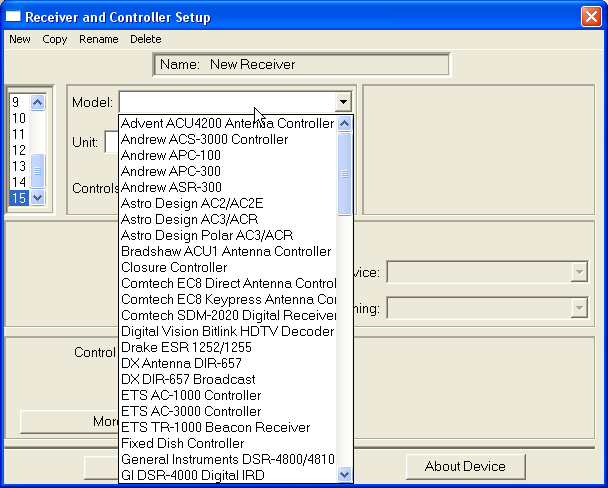Select Andrew ACS-3000 Controller from list
This screenshot has height=488, width=608.
point(204,140)
